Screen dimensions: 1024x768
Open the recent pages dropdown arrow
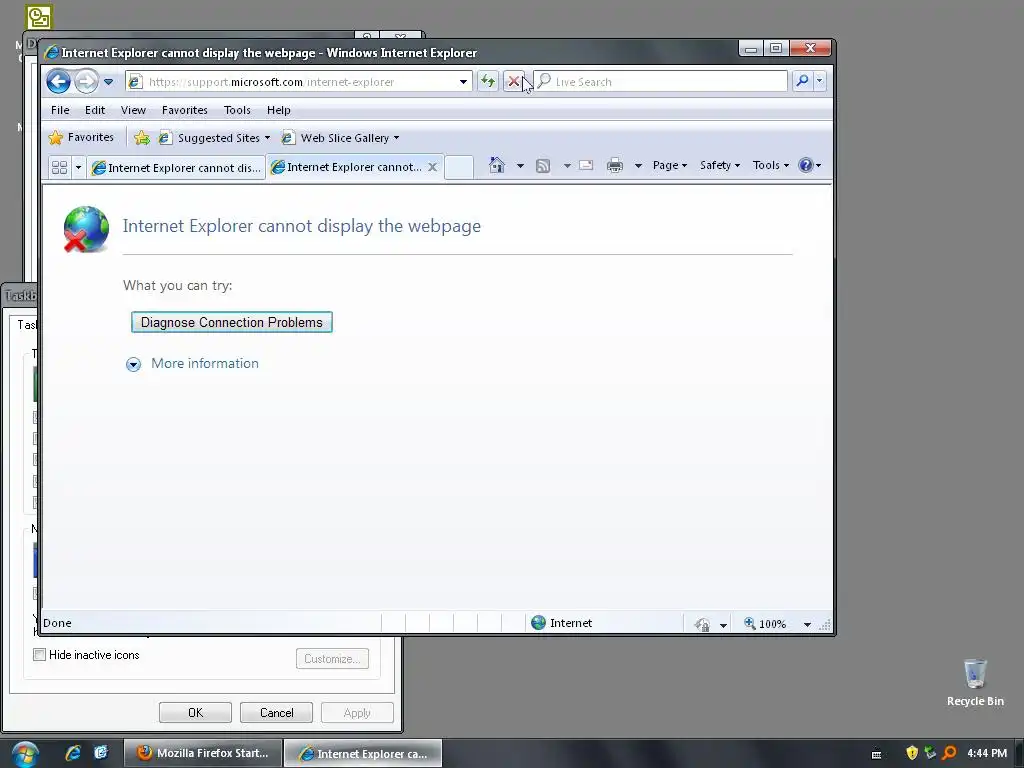[x=108, y=82]
